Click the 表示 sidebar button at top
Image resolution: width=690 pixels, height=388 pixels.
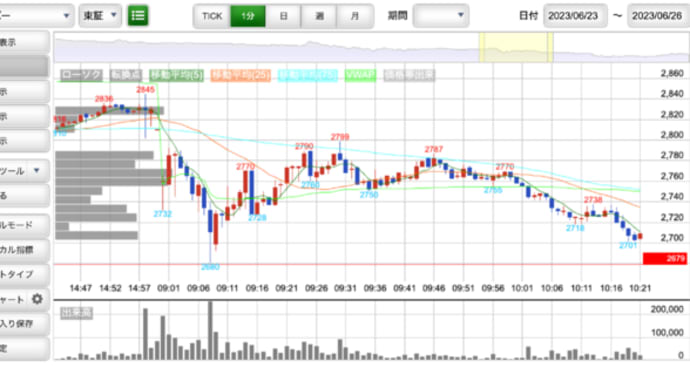point(24,43)
